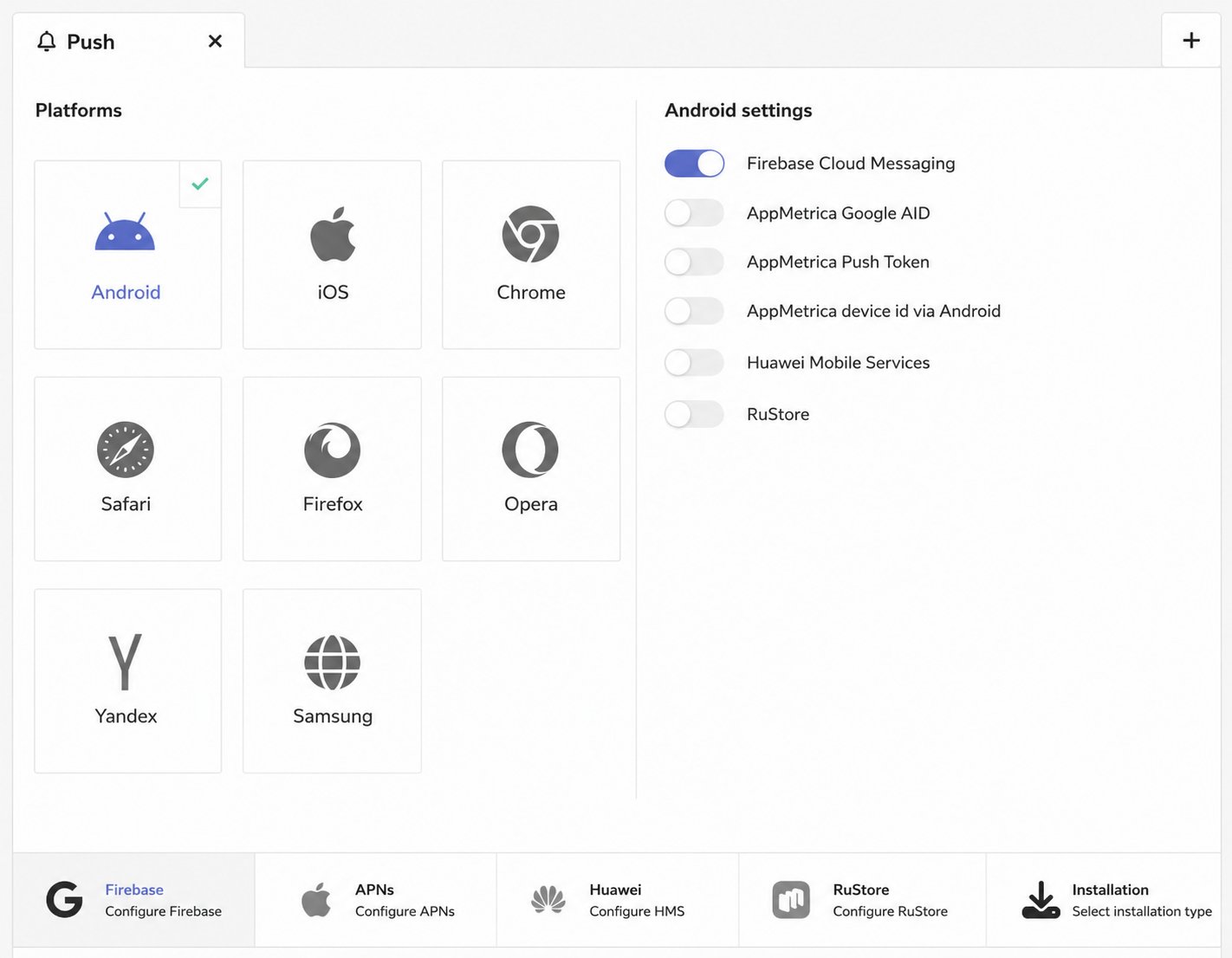Click the Android label text
Viewport: 1232px width, 958px height.
(x=126, y=292)
